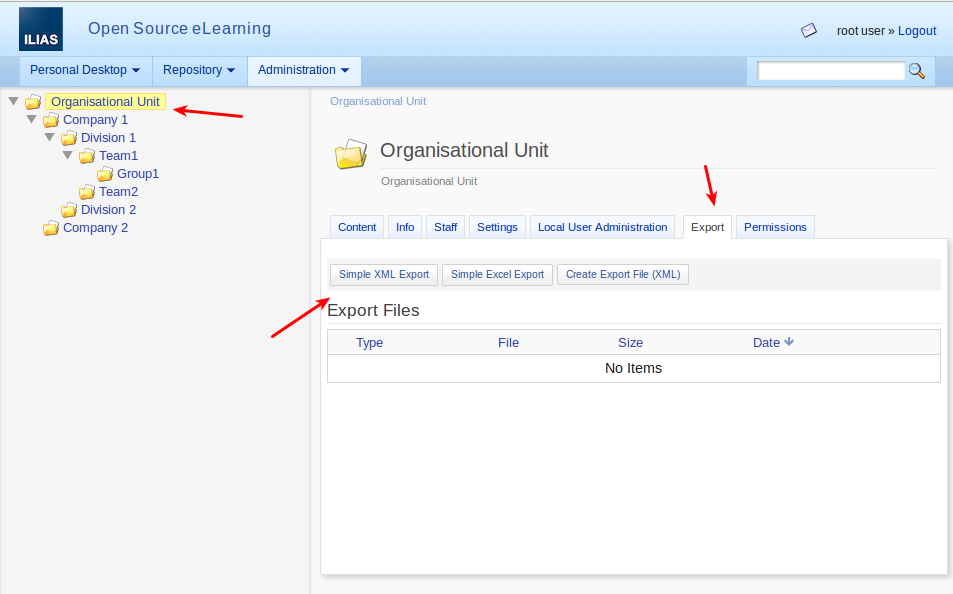Click the Company 1 folder icon
Viewport: 953px width, 594px height.
coord(51,120)
